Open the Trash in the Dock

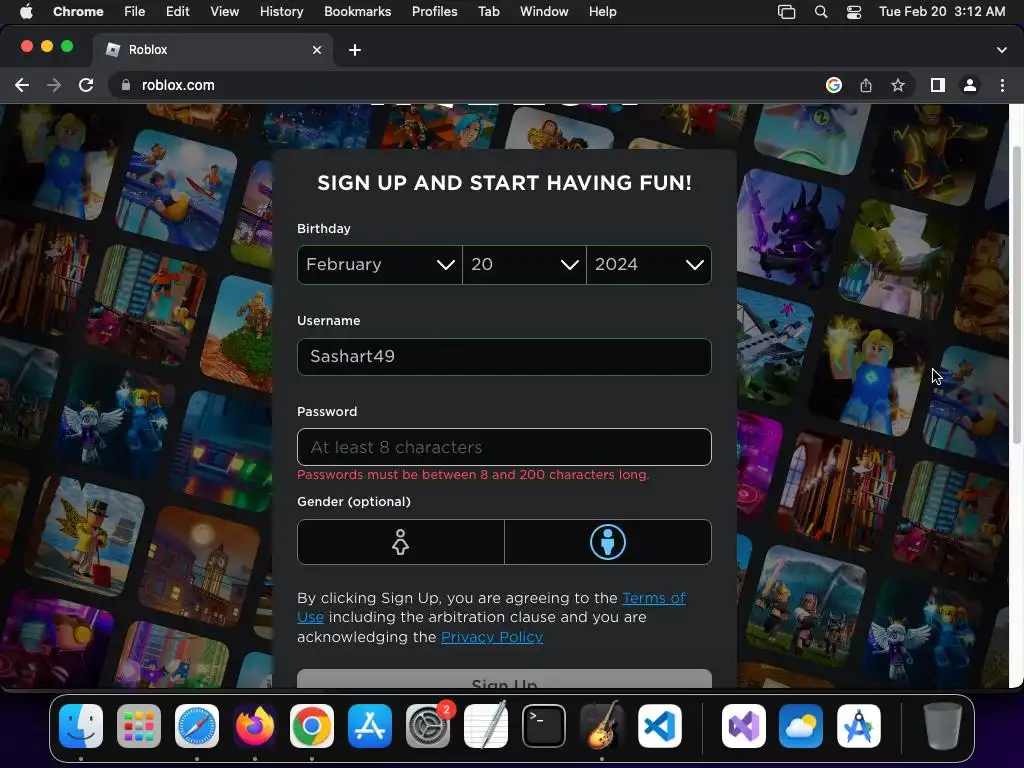(942, 726)
